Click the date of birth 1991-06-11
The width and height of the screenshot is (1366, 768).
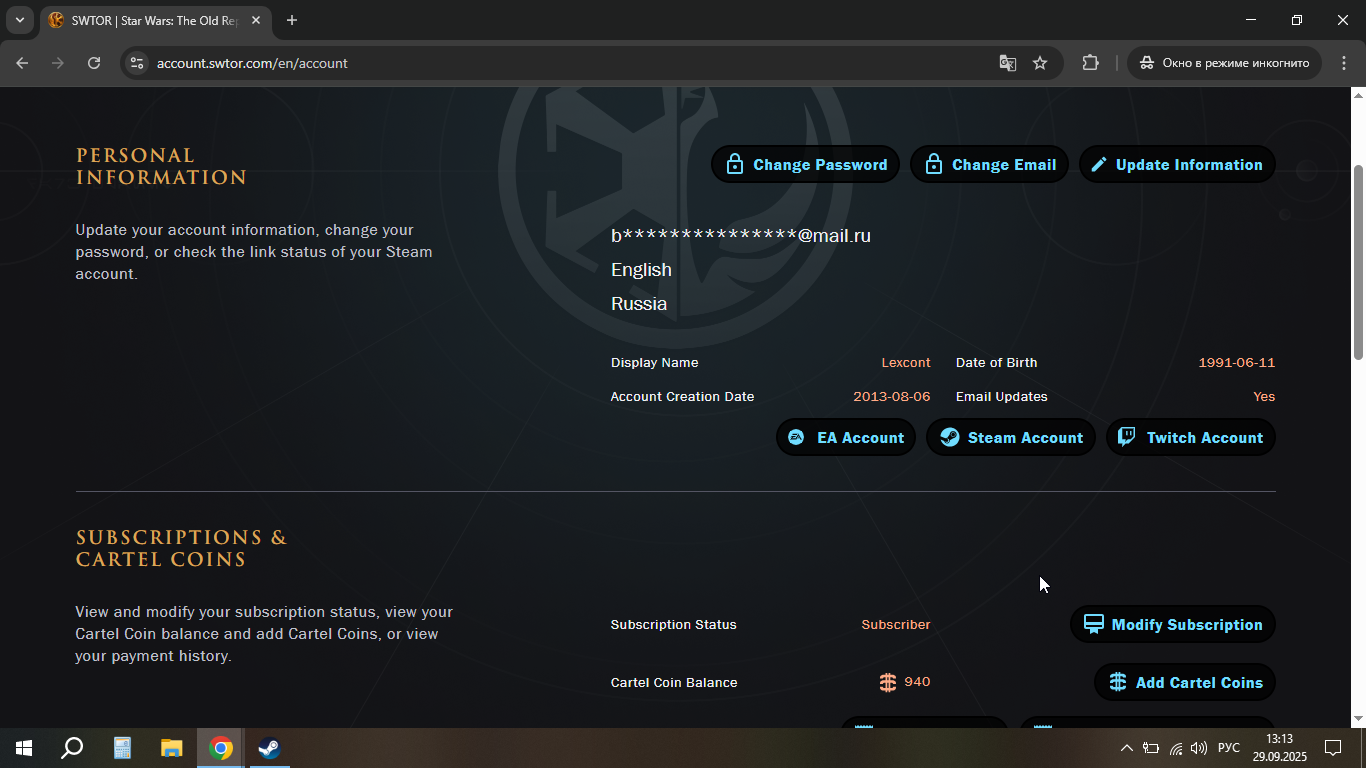click(x=1237, y=363)
